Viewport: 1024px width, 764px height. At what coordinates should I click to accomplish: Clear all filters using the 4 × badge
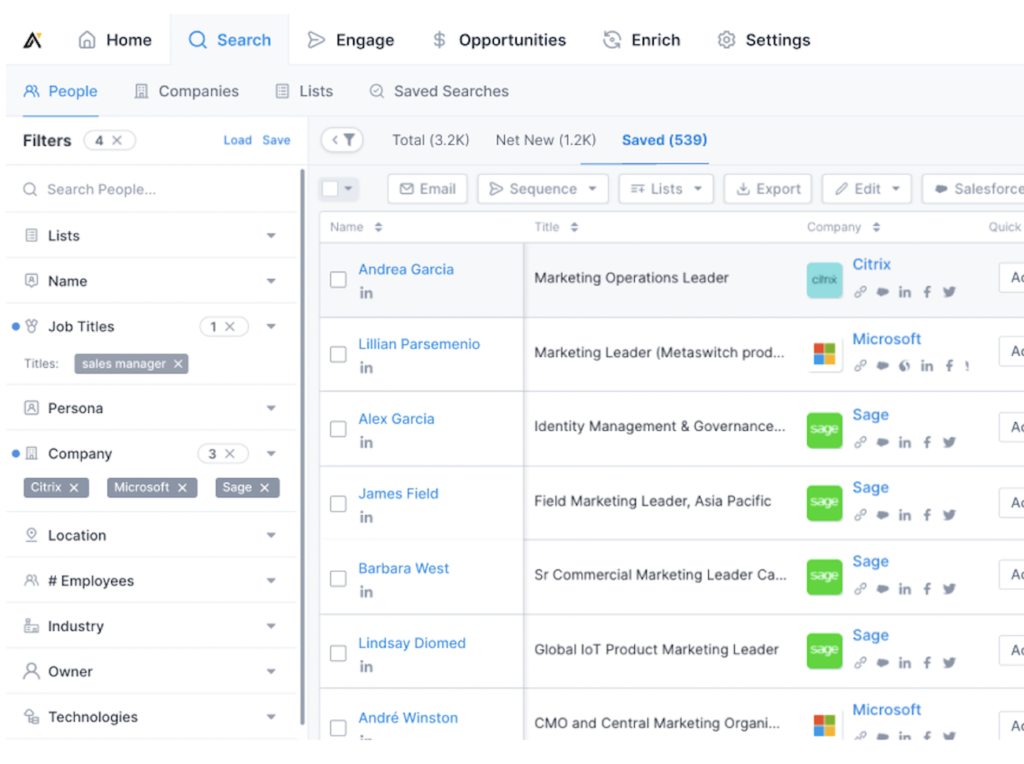(109, 140)
